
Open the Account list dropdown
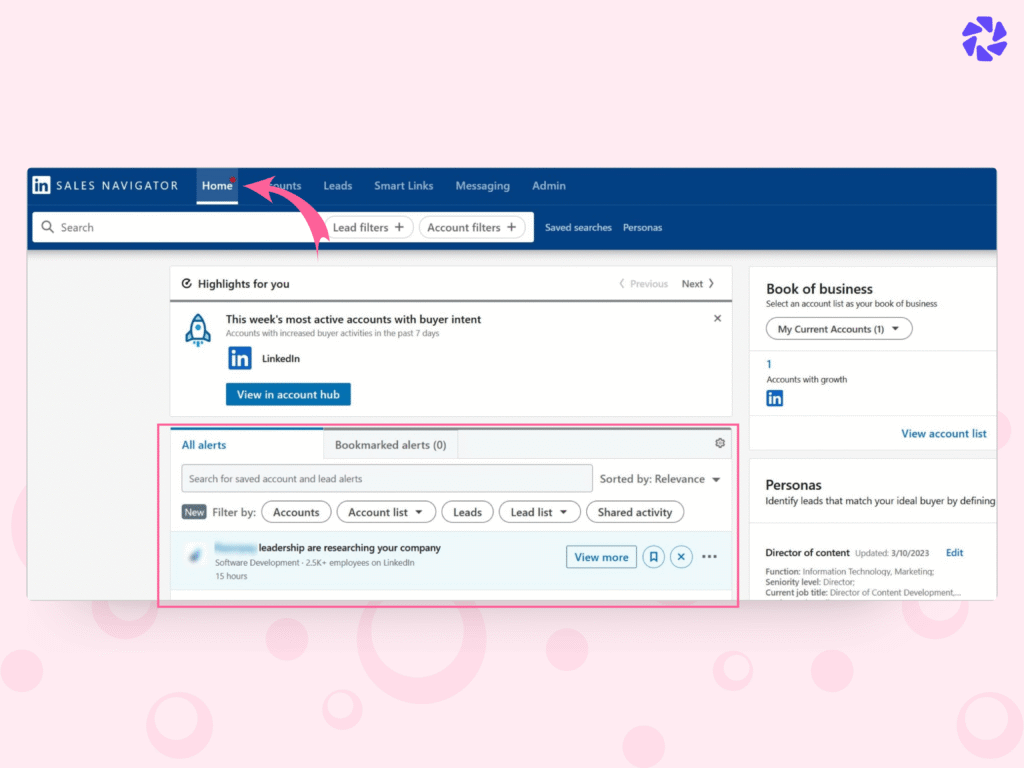click(386, 511)
